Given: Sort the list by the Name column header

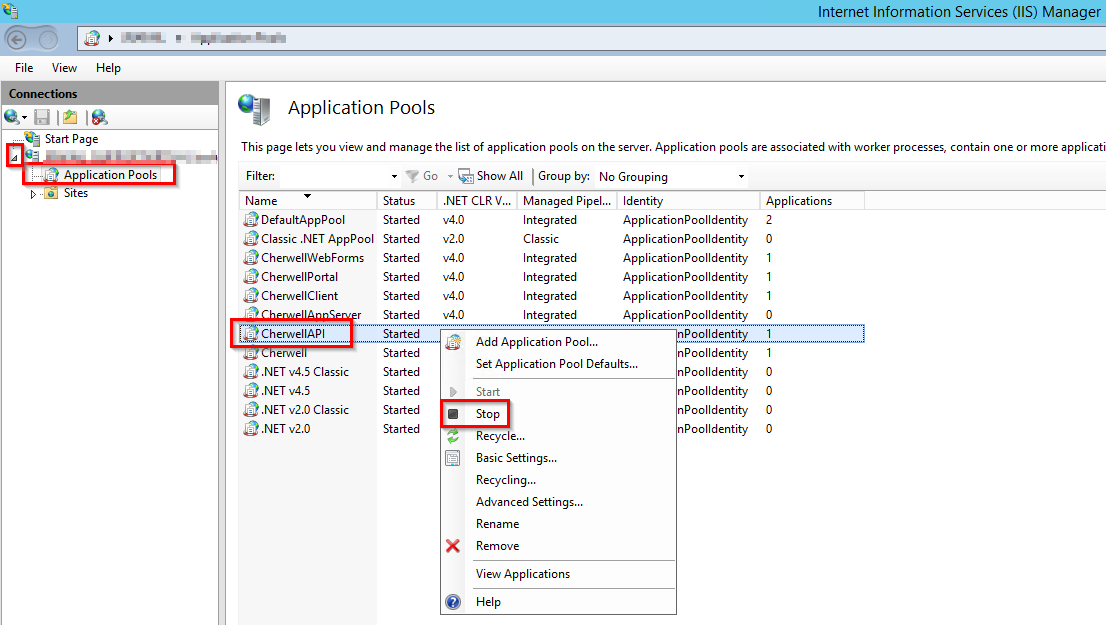Looking at the screenshot, I should click(x=260, y=200).
